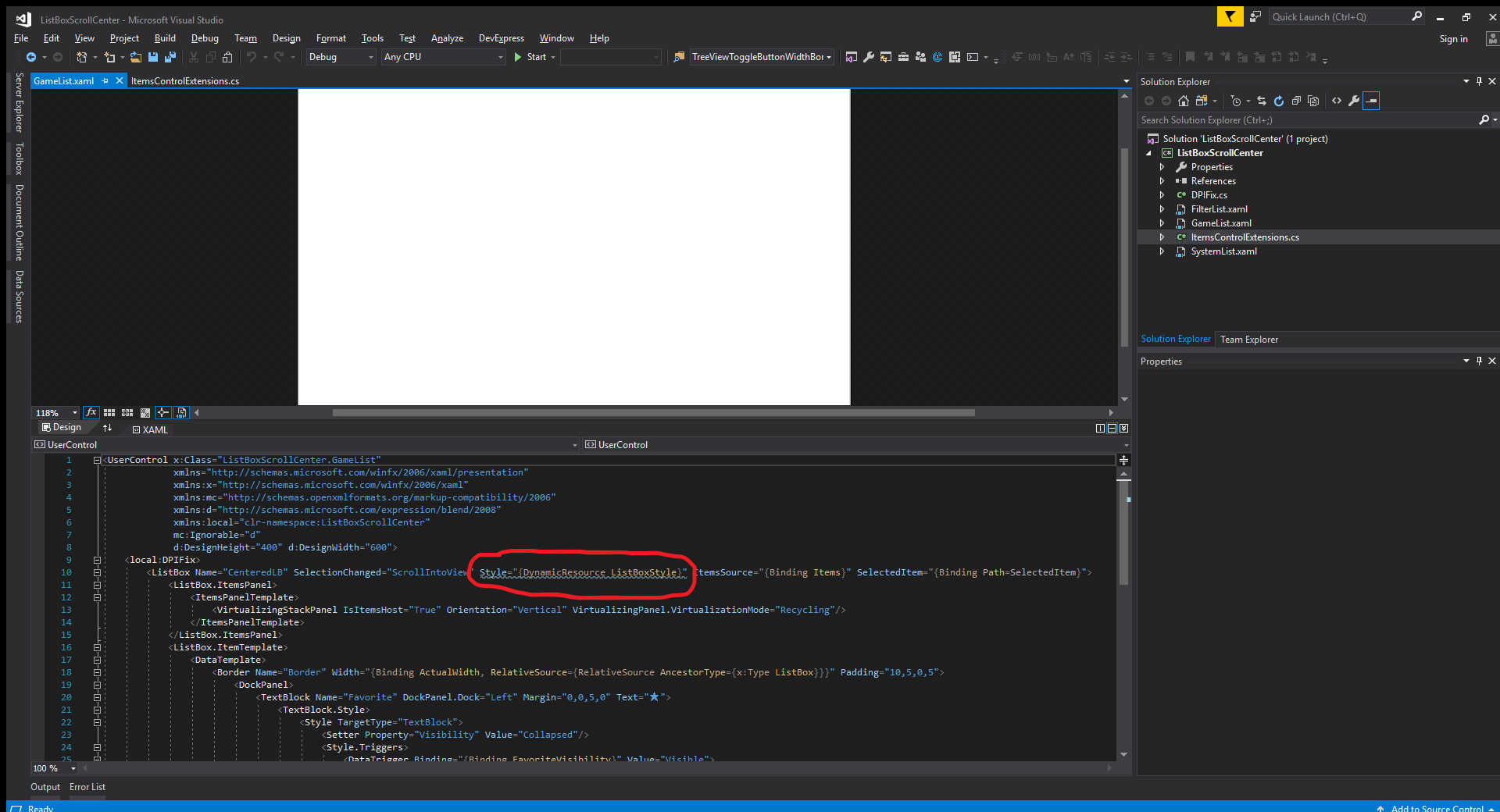Click Add to Source Control in status bar
The height and width of the screenshot is (812, 1500).
click(1436, 808)
